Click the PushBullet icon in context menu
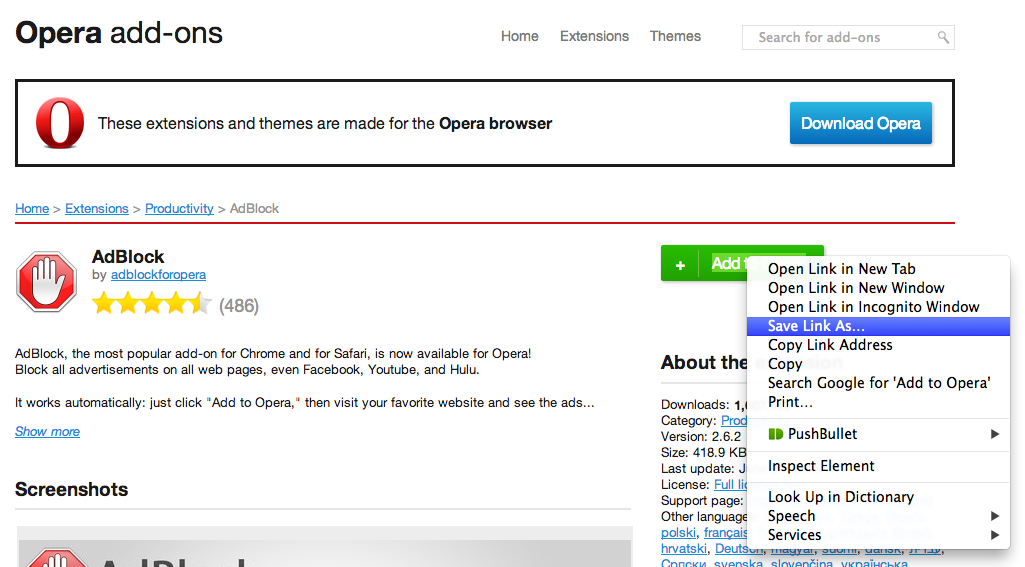 coord(775,434)
